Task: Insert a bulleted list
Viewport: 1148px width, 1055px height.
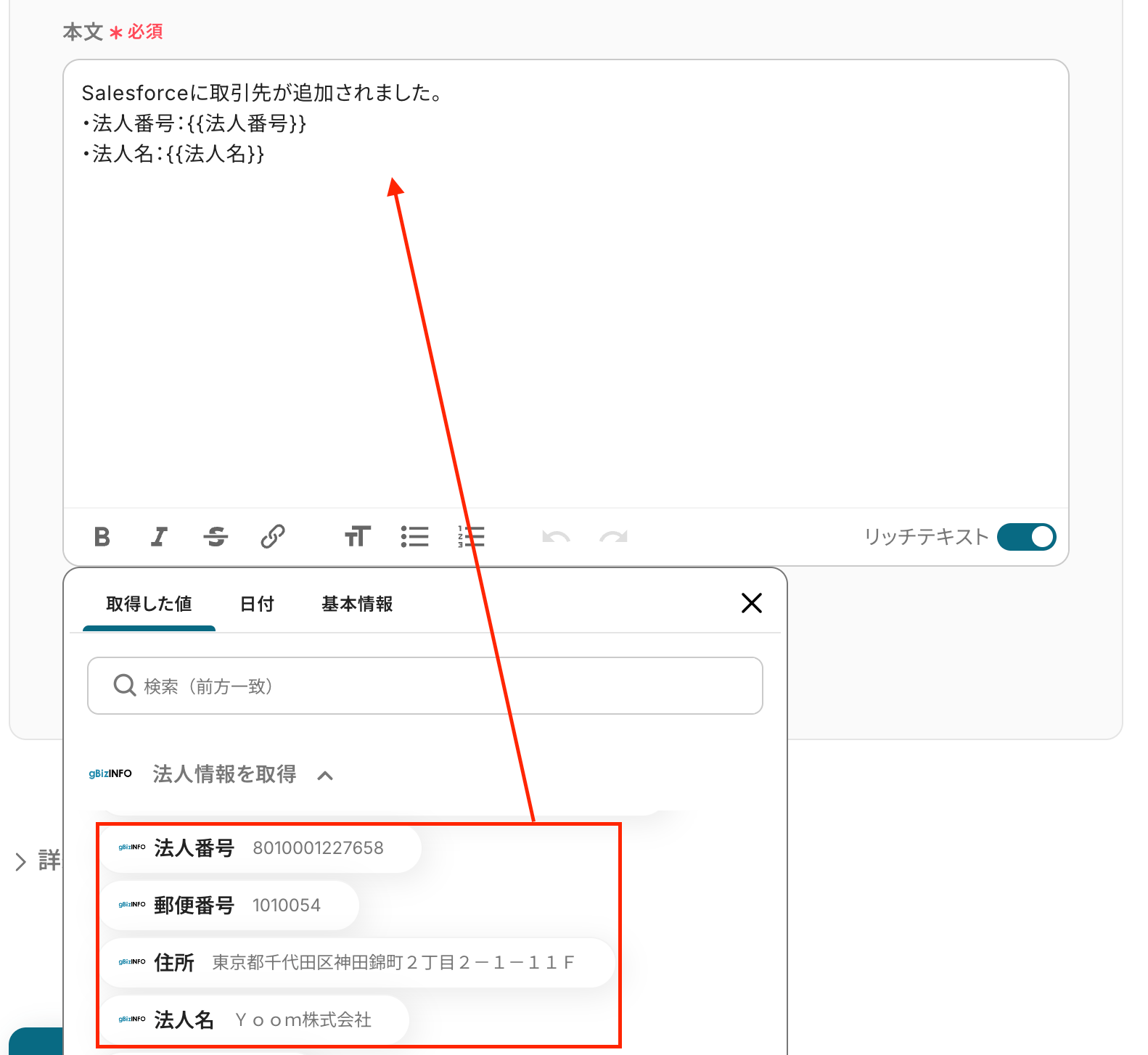Action: 414,537
